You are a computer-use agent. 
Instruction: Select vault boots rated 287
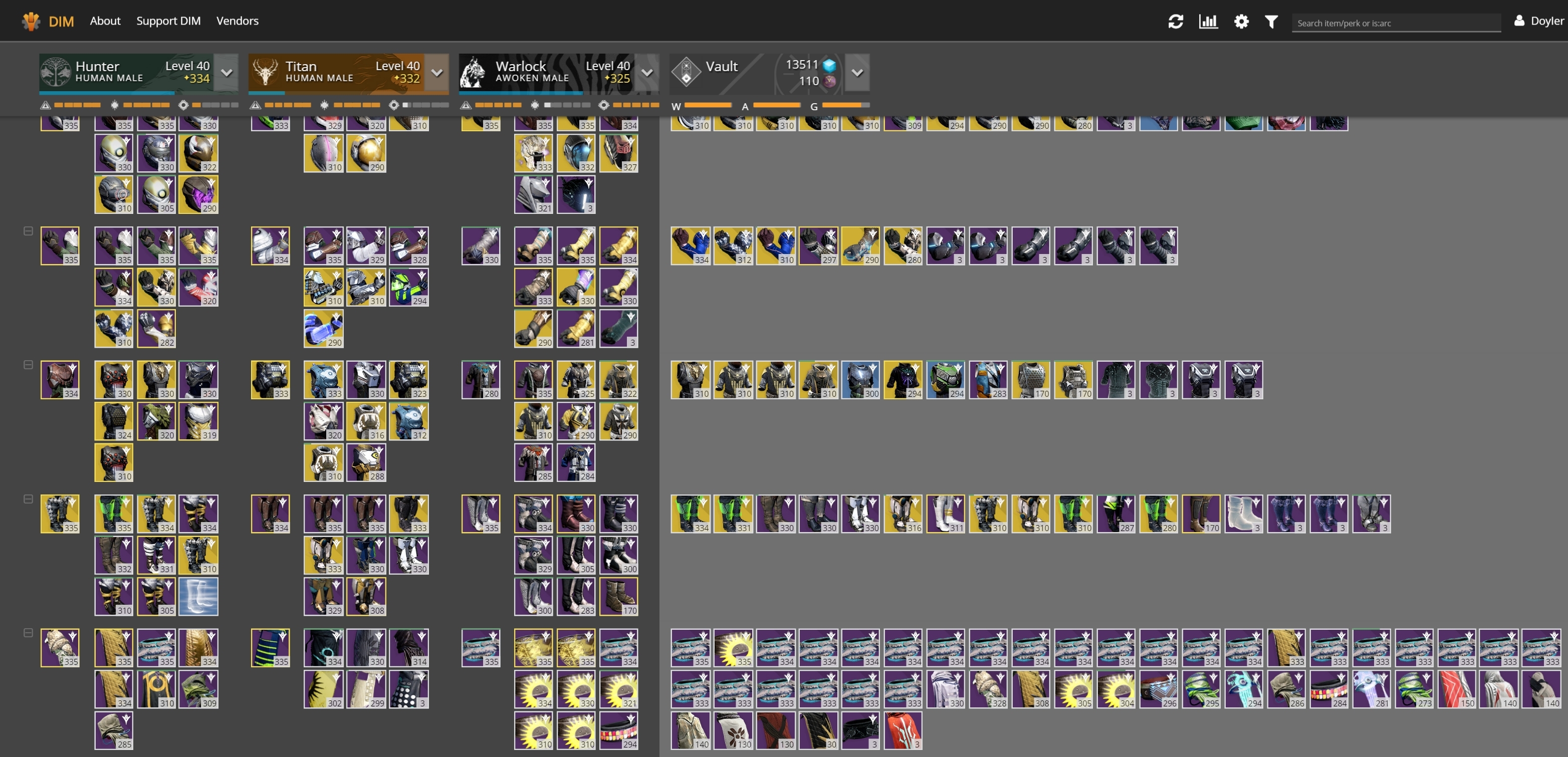[1116, 514]
